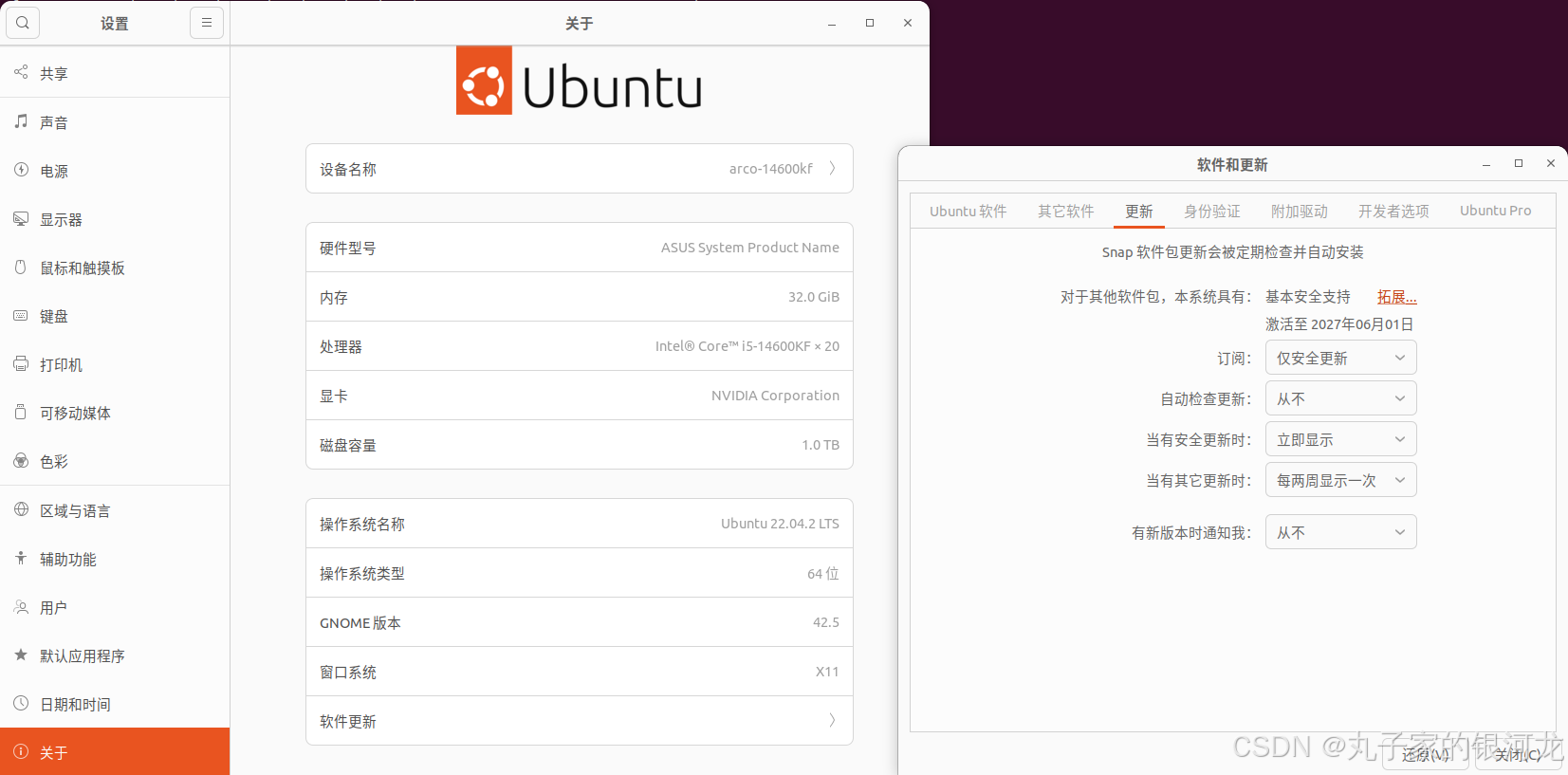This screenshot has height=775, width=1568.
Task: Open the hamburger menu in Settings header
Action: 207,23
